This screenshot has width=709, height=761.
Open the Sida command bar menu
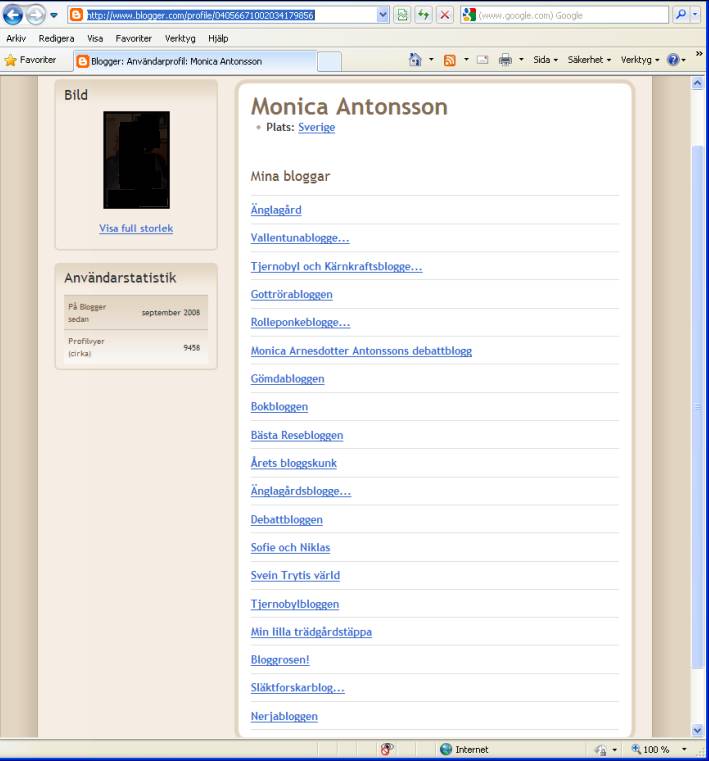pos(545,60)
